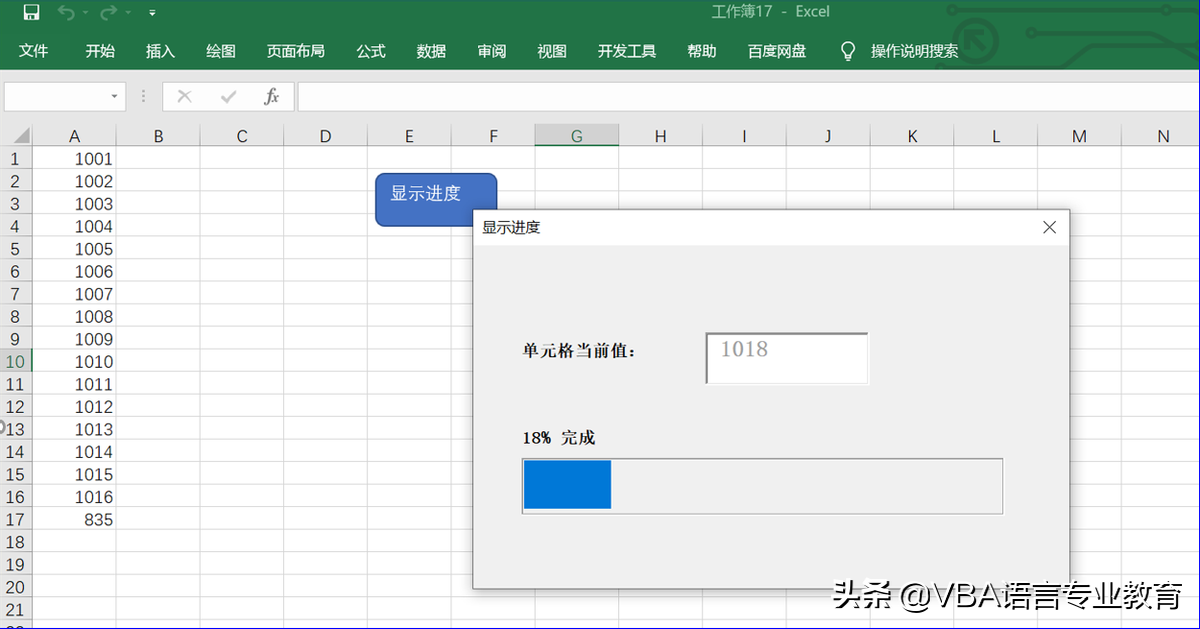Open the 数据 ribbon tab
Viewport: 1200px width, 629px height.
pos(431,51)
